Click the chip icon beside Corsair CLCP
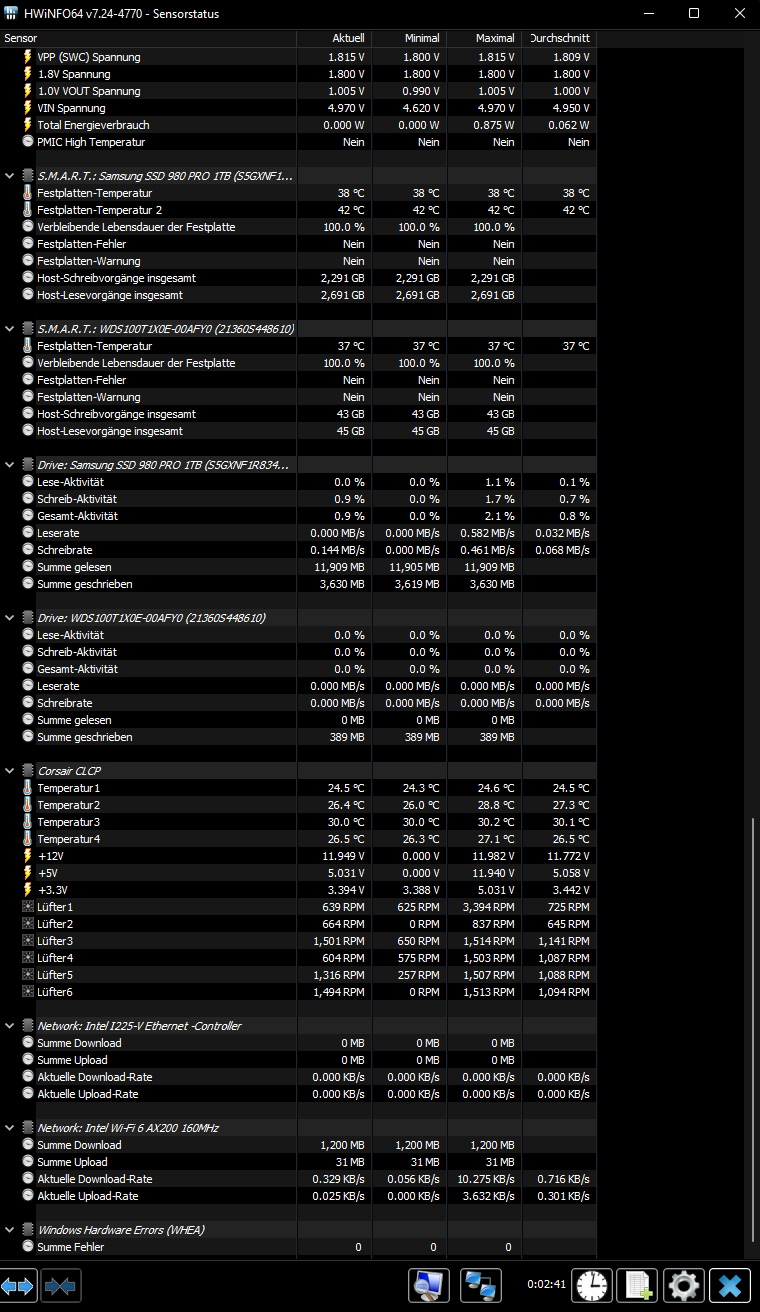This screenshot has width=760, height=1312. [x=27, y=771]
